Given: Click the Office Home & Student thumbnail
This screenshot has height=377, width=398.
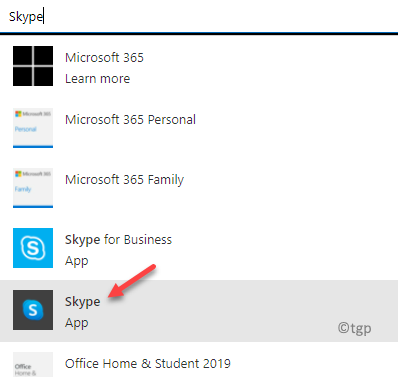Looking at the screenshot, I should pos(33,365).
